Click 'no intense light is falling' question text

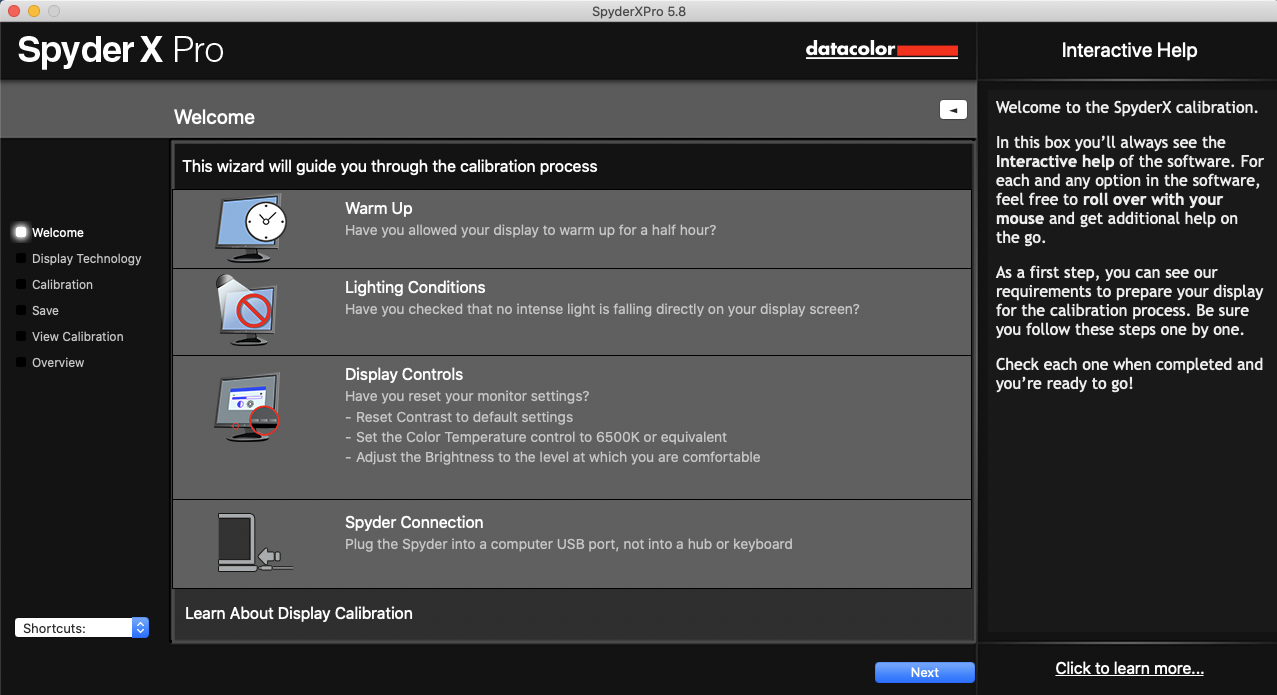(602, 309)
